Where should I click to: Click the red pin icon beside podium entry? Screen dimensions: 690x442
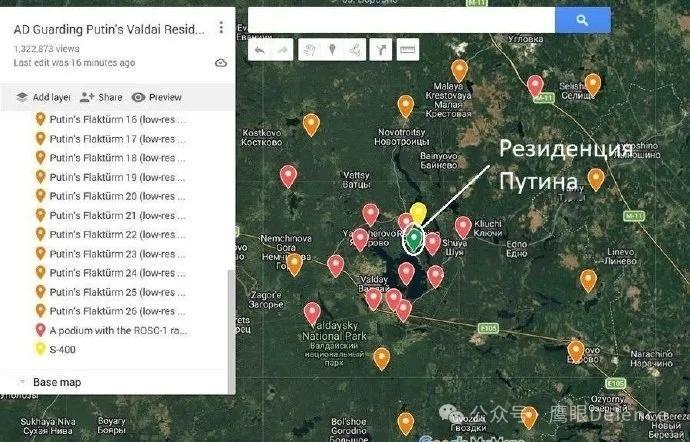40,330
